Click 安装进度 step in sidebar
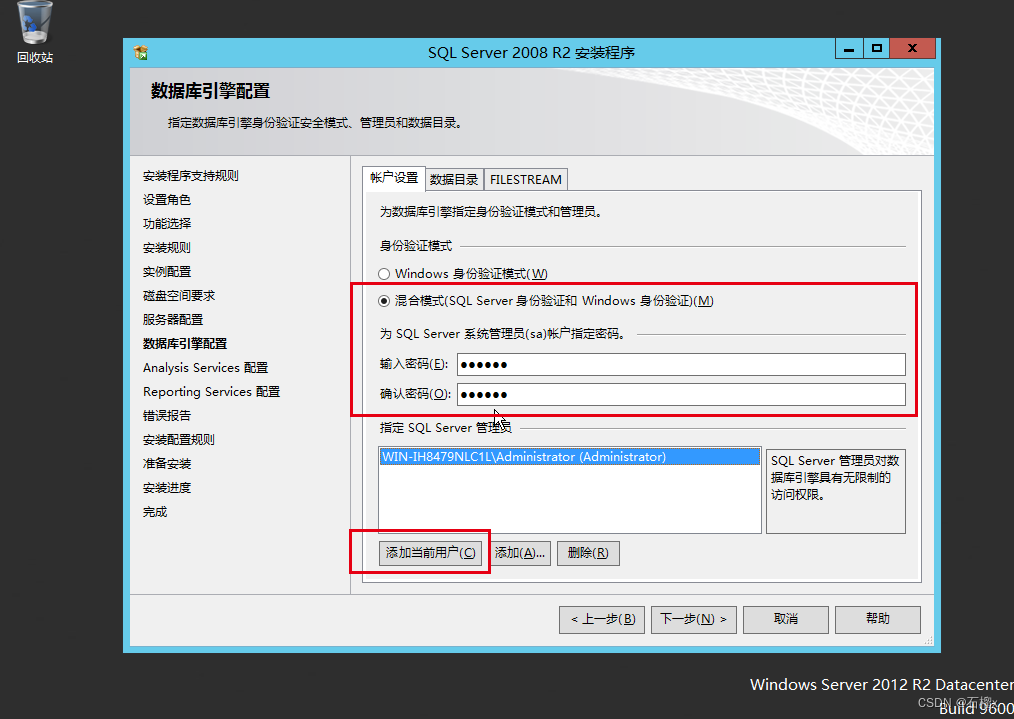The image size is (1014, 719). click(167, 488)
